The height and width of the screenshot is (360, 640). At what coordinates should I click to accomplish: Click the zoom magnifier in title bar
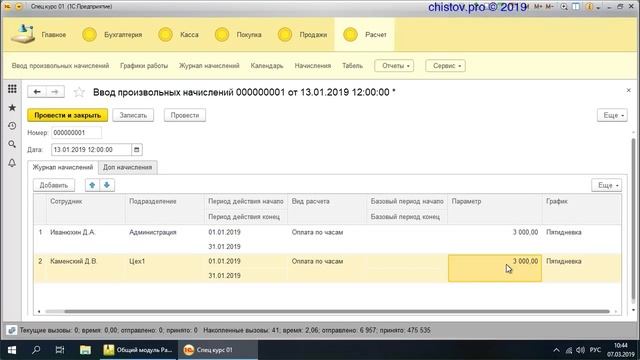564,7
